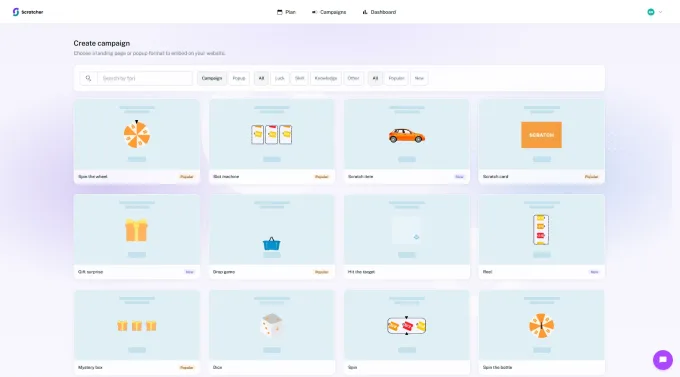The width and height of the screenshot is (680, 377).
Task: Filter games by Knowledge
Action: pos(326,79)
